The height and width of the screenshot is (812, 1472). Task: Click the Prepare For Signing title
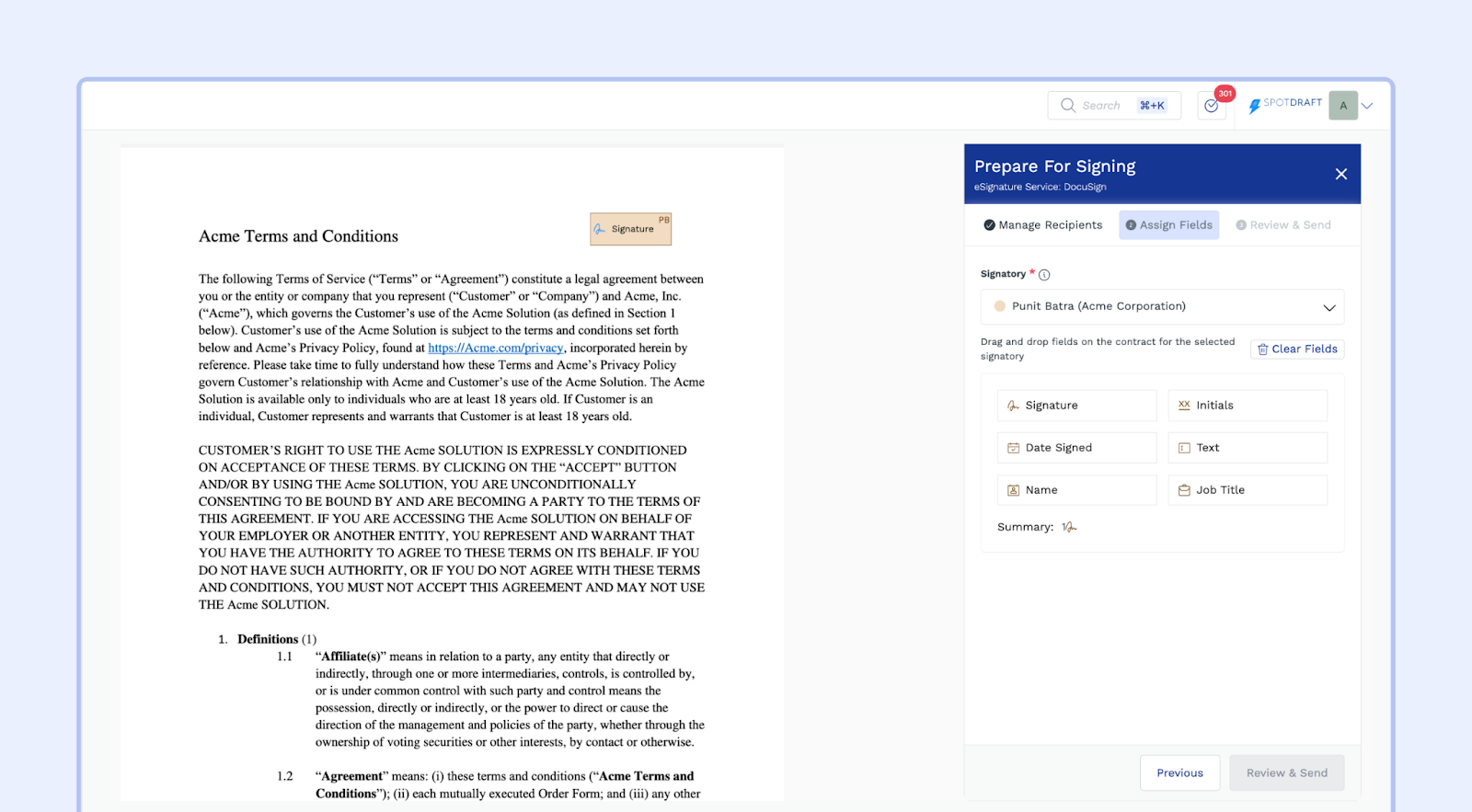tap(1055, 166)
